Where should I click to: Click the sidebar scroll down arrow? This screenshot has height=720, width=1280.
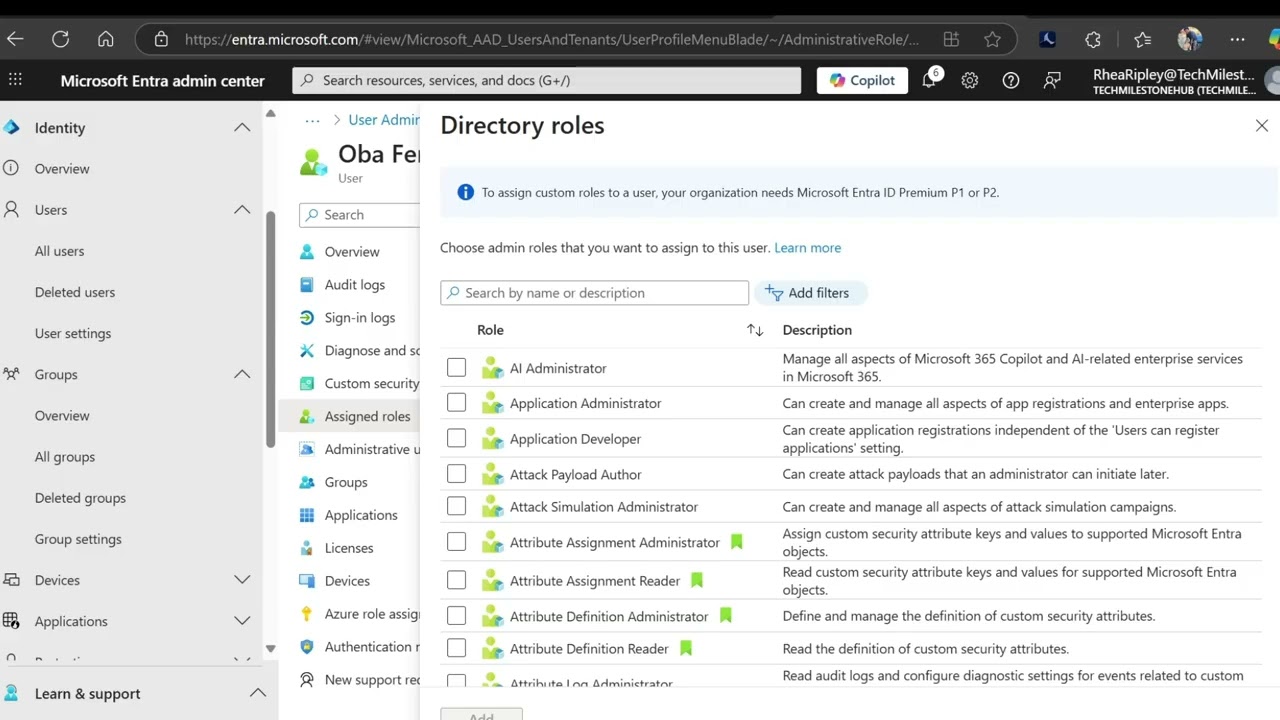pos(270,649)
